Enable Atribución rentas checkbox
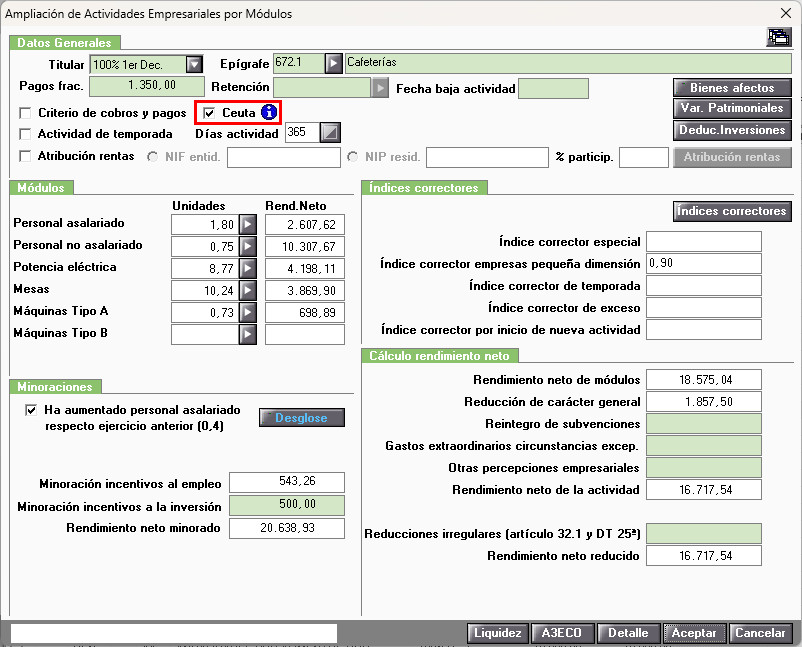 [x=25, y=156]
